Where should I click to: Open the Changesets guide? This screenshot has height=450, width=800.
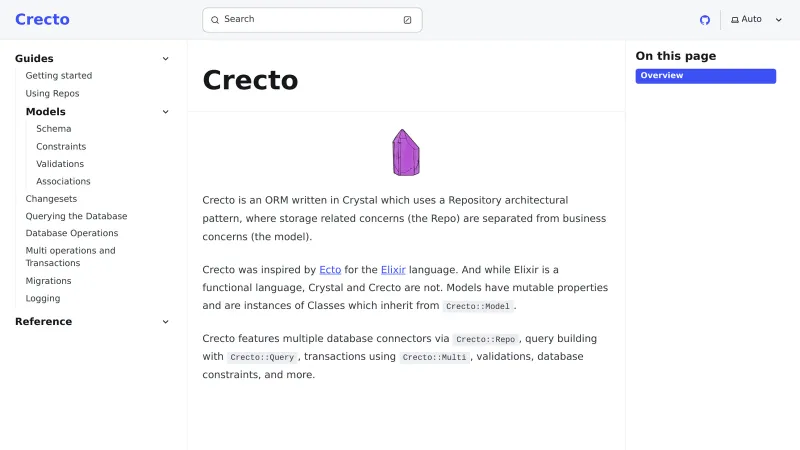pyautogui.click(x=51, y=199)
